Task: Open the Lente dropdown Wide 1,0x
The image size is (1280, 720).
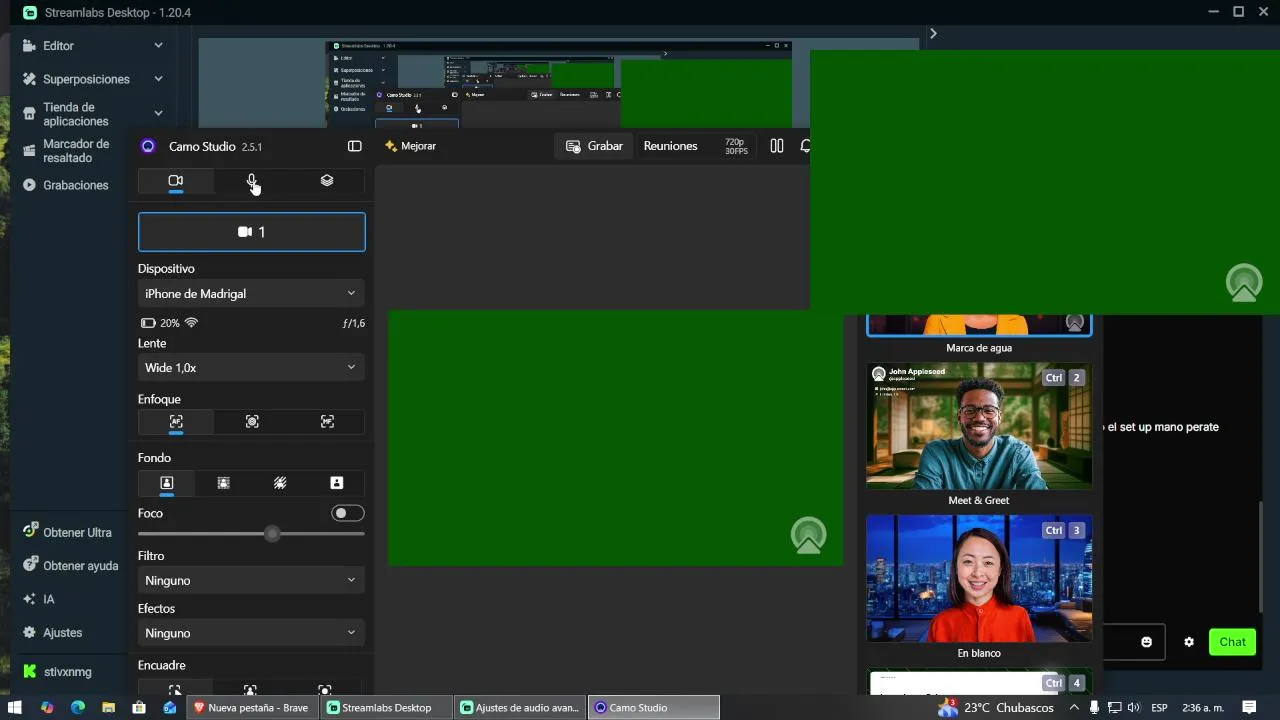Action: tap(251, 368)
